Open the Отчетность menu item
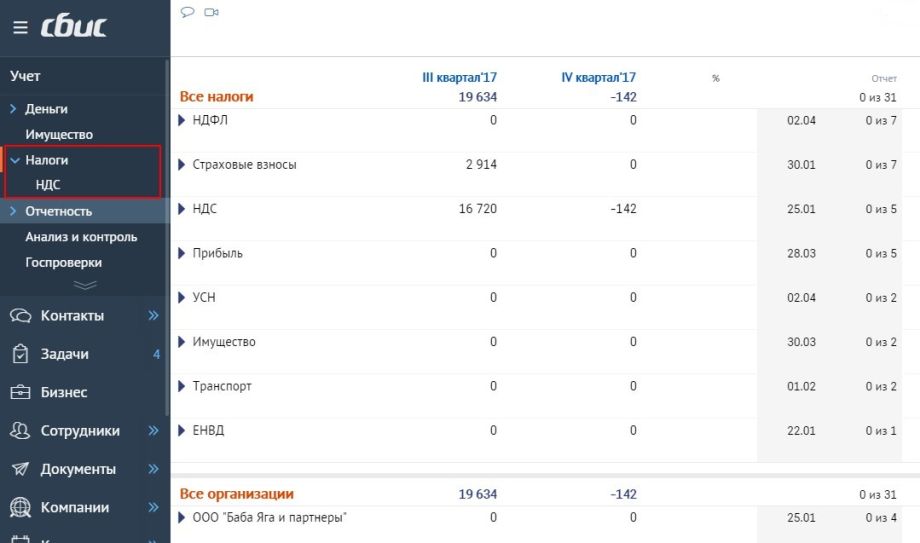Image resolution: width=920 pixels, height=543 pixels. coord(58,211)
